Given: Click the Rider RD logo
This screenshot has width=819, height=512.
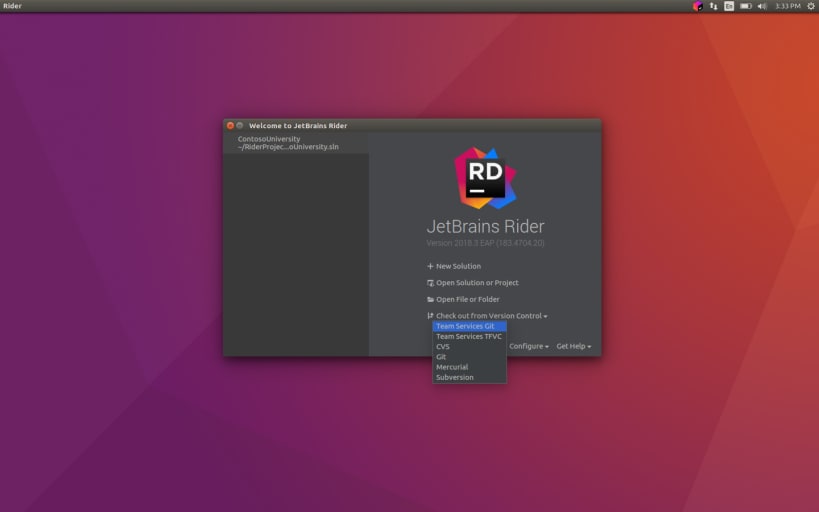Looking at the screenshot, I should [485, 178].
